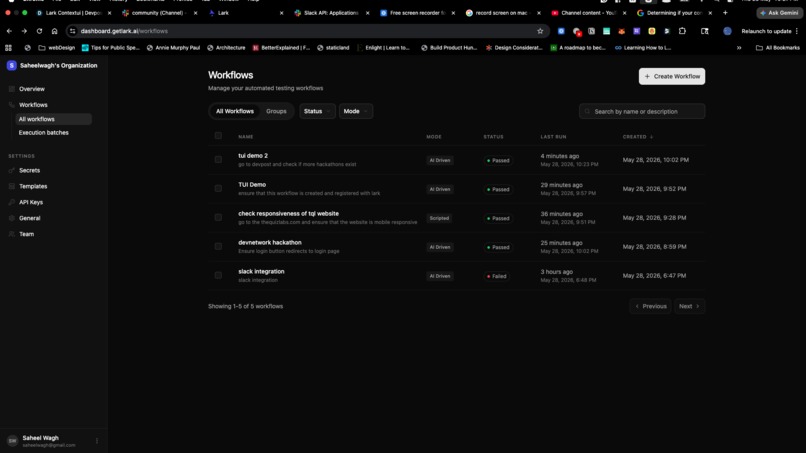Open the API Keys settings page

[31, 202]
